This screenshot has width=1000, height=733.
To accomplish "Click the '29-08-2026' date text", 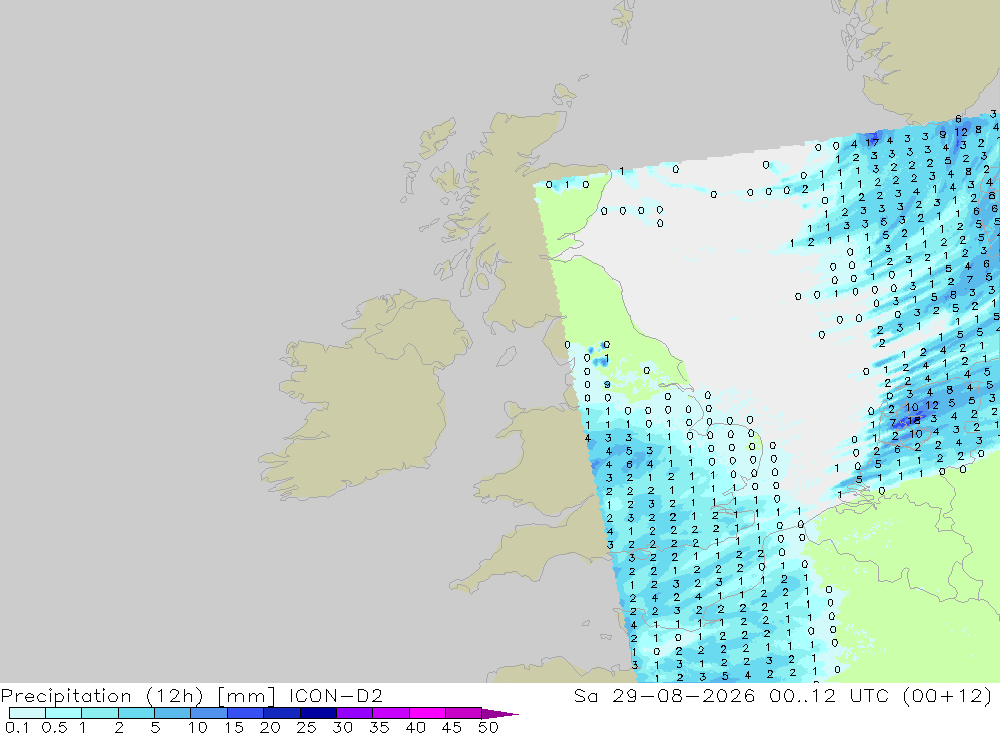I will click(684, 695).
